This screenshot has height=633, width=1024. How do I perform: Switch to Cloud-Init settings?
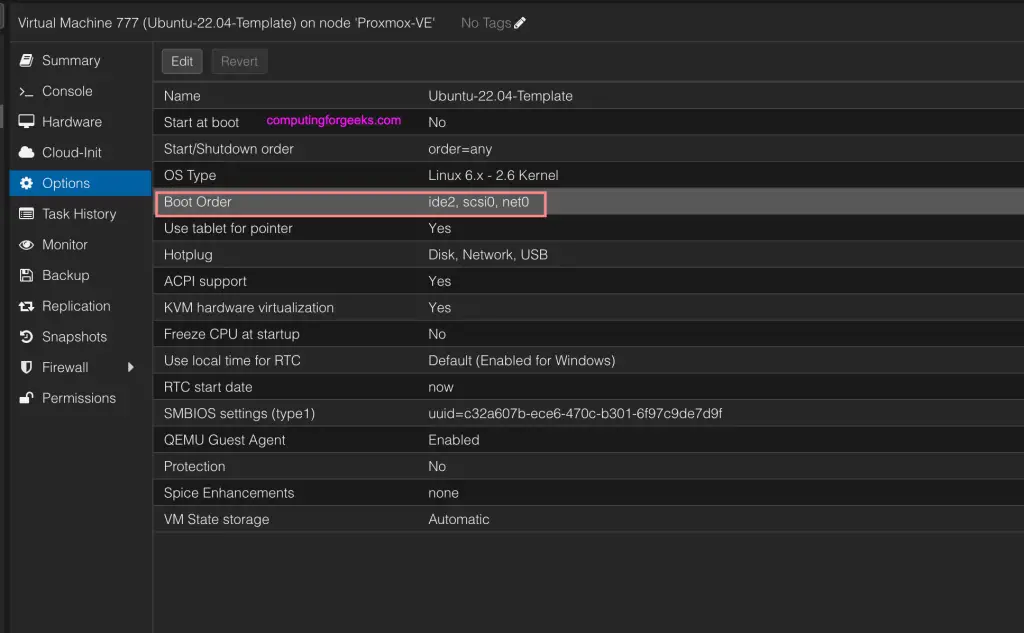pos(80,153)
